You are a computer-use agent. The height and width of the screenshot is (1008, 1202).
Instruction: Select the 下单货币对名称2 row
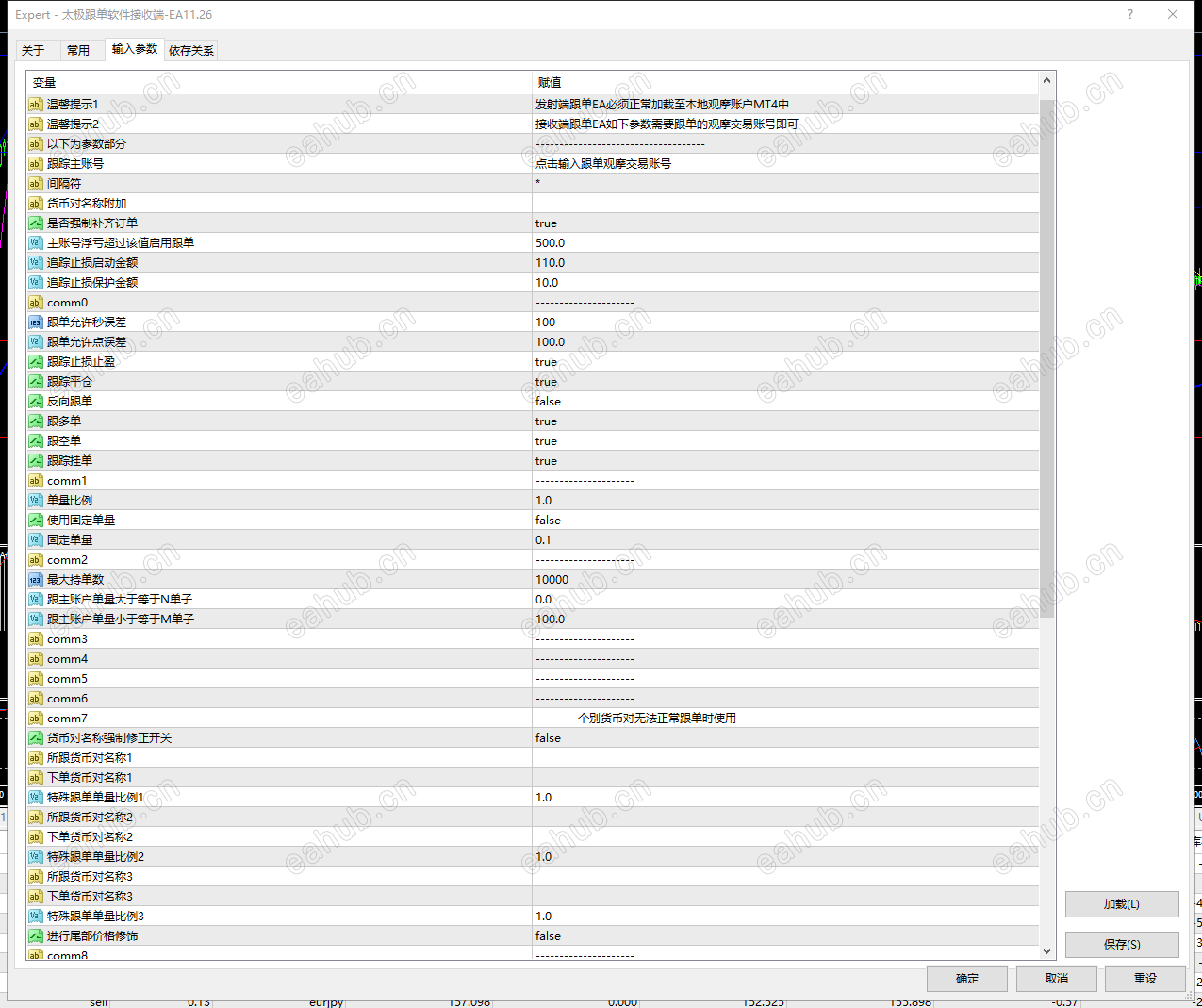(x=534, y=837)
